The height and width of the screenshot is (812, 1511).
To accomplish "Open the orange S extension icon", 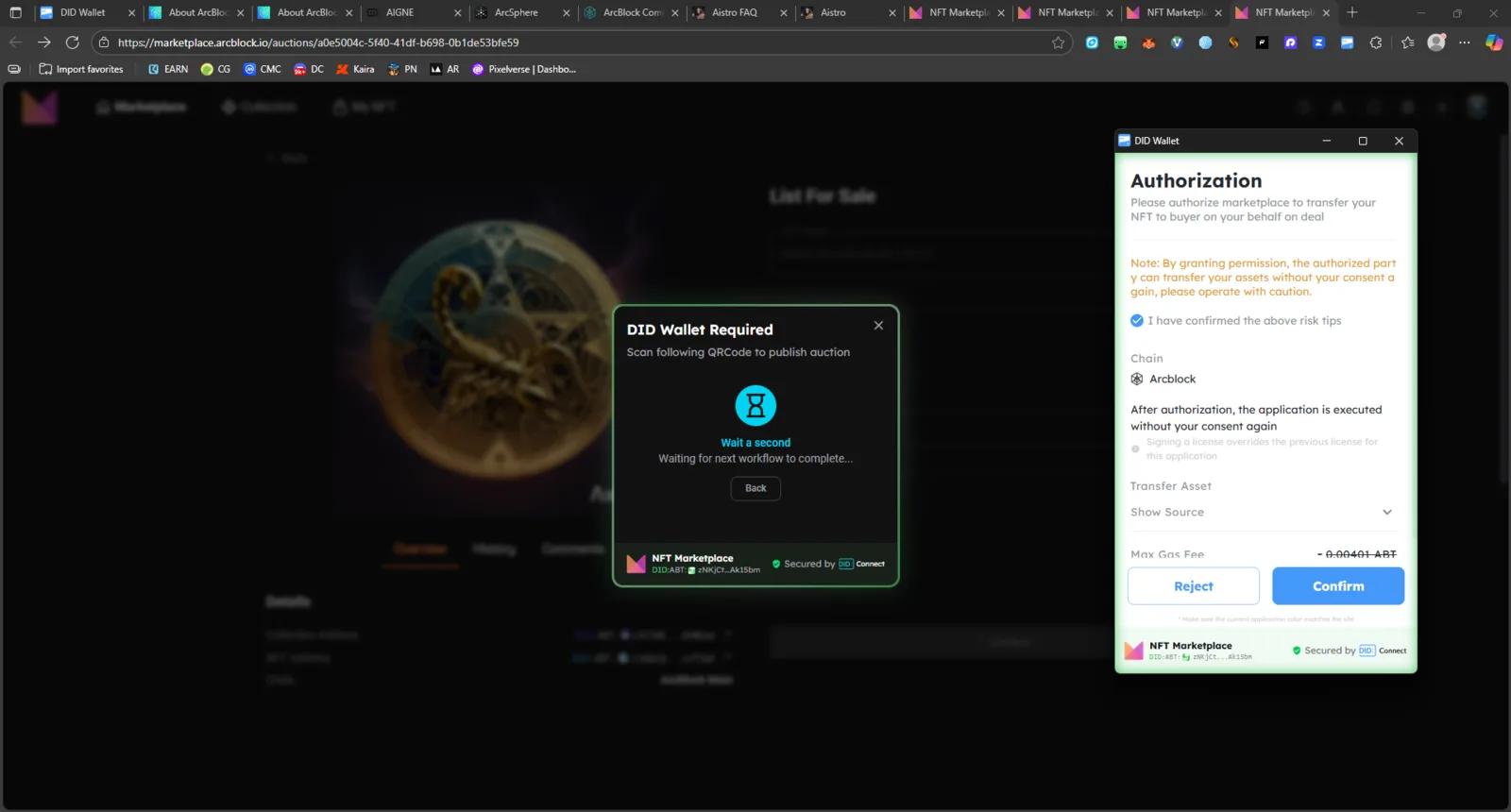I will tap(1233, 42).
